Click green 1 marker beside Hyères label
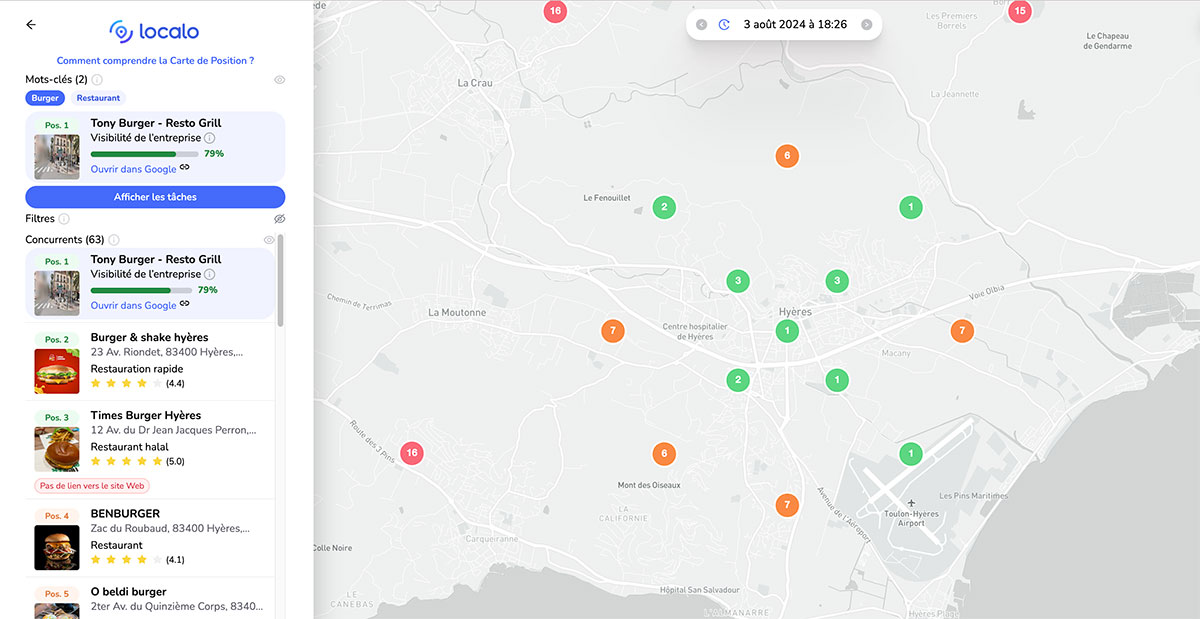The width and height of the screenshot is (1200, 619). click(787, 331)
